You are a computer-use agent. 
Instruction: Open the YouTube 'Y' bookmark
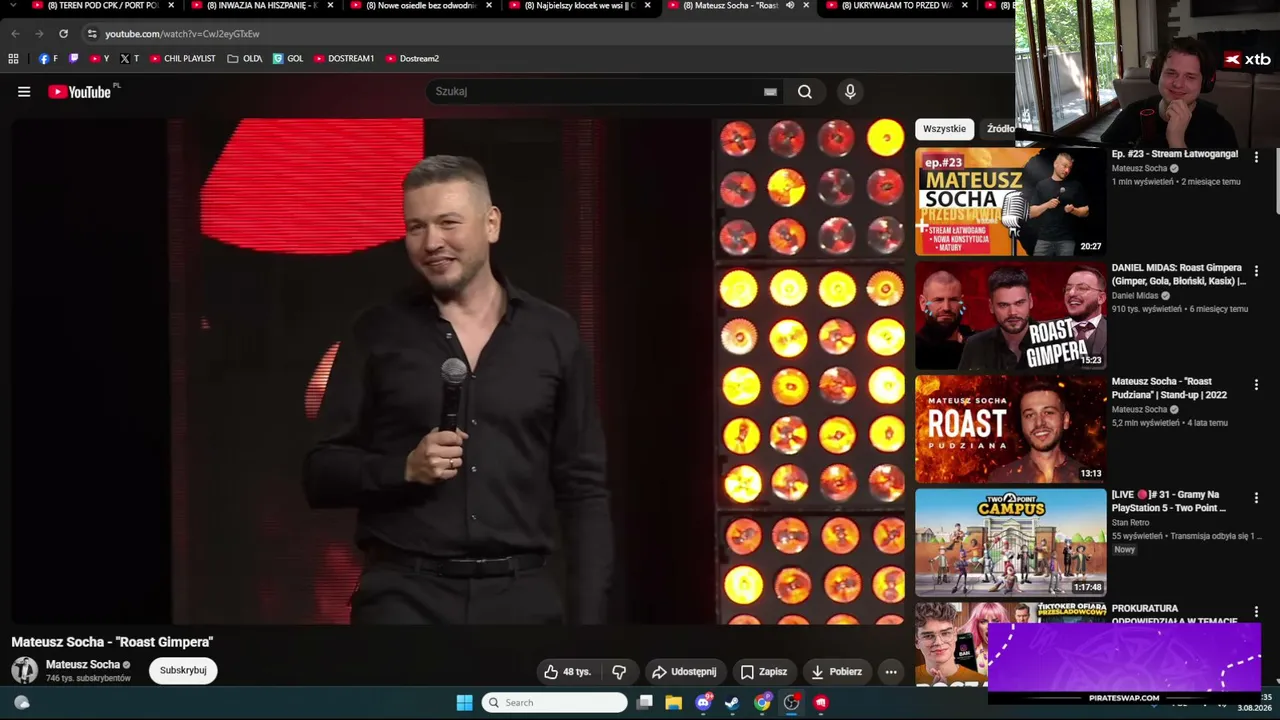[x=100, y=59]
